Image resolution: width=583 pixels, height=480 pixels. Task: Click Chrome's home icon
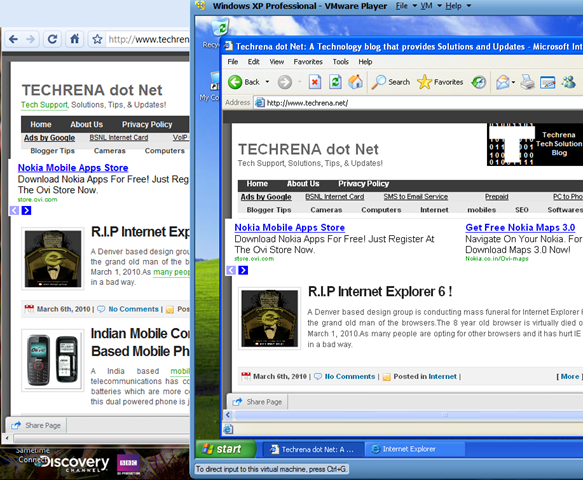pyautogui.click(x=74, y=39)
